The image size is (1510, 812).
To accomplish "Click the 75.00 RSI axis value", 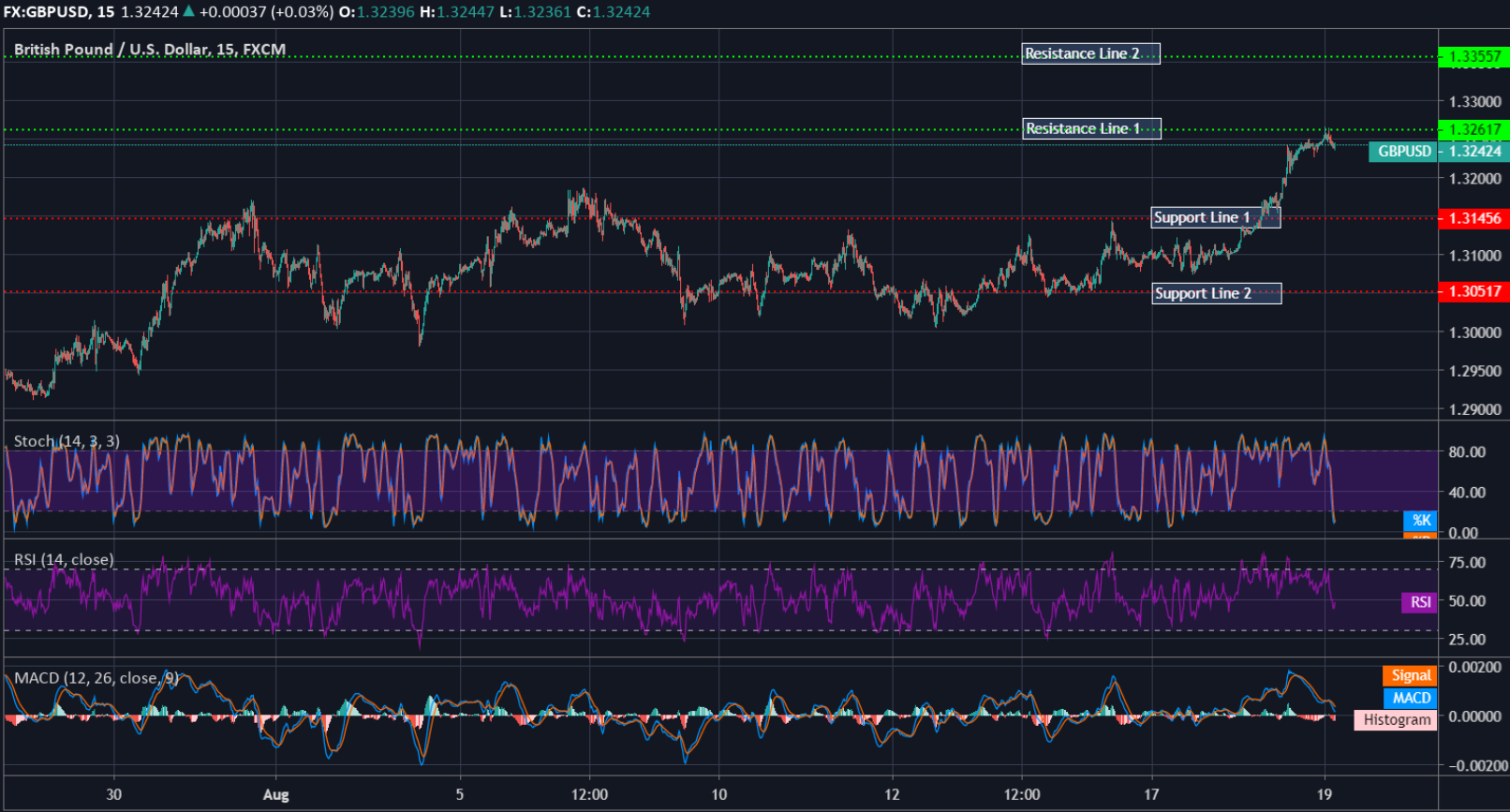I will (1467, 562).
